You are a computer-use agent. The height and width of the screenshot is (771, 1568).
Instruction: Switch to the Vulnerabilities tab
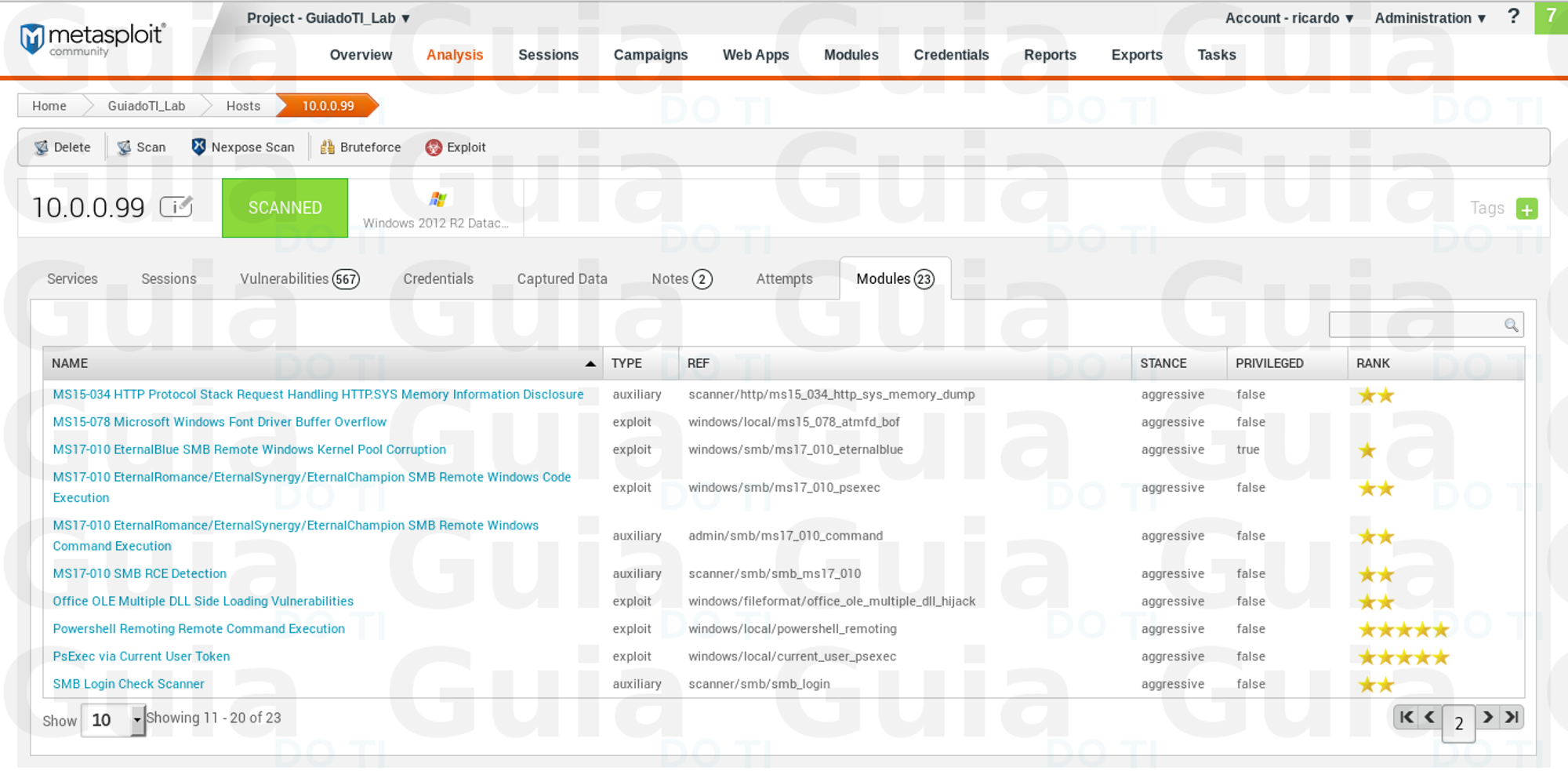299,279
